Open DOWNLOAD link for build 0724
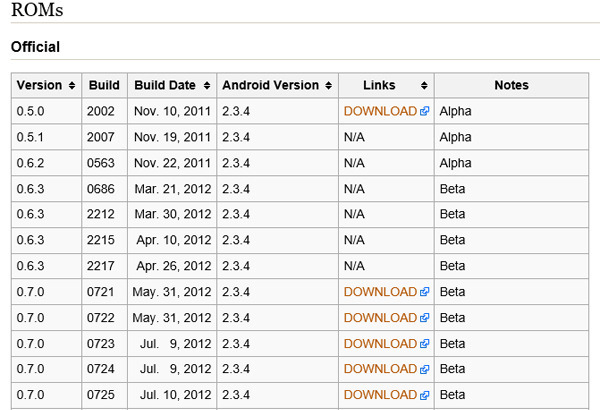Screen dimensions: 600x410 pyautogui.click(x=380, y=369)
